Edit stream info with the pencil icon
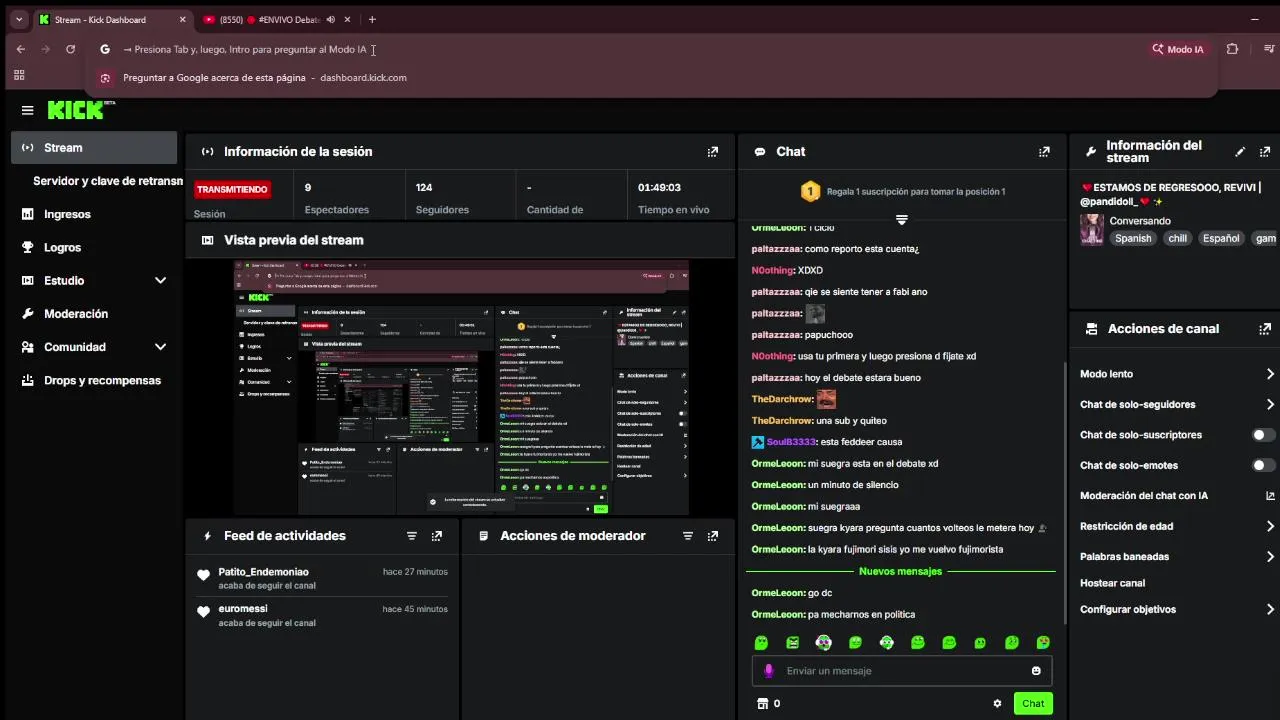Screen dimensions: 1280x720 click(1240, 152)
